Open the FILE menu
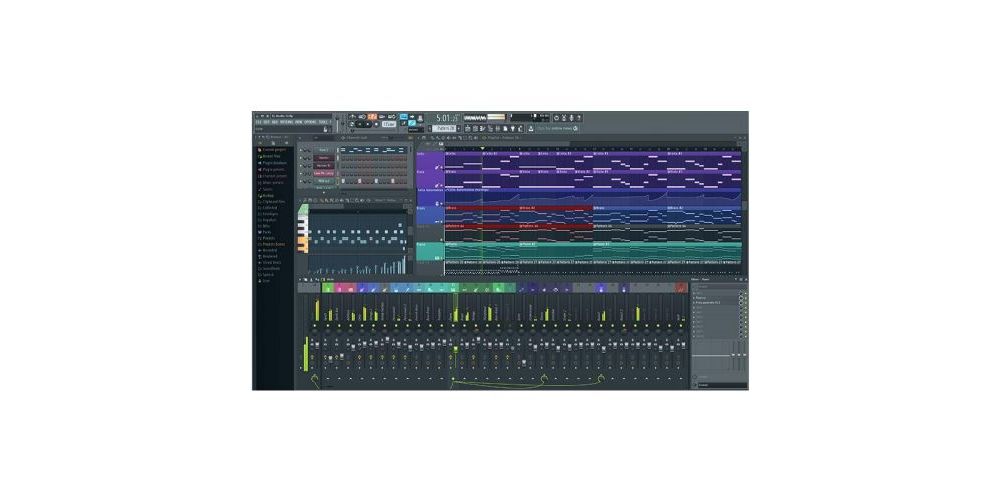Image resolution: width=1000 pixels, height=500 pixels. tap(258, 122)
